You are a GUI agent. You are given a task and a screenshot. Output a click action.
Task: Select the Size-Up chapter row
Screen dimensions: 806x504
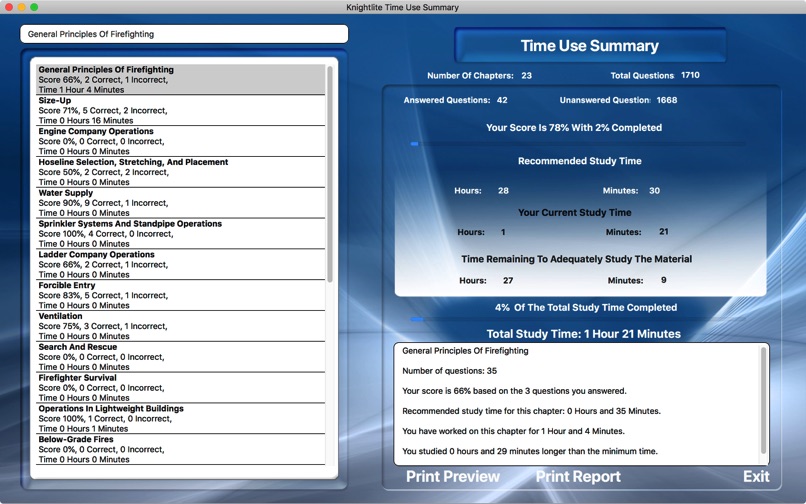click(x=180, y=110)
